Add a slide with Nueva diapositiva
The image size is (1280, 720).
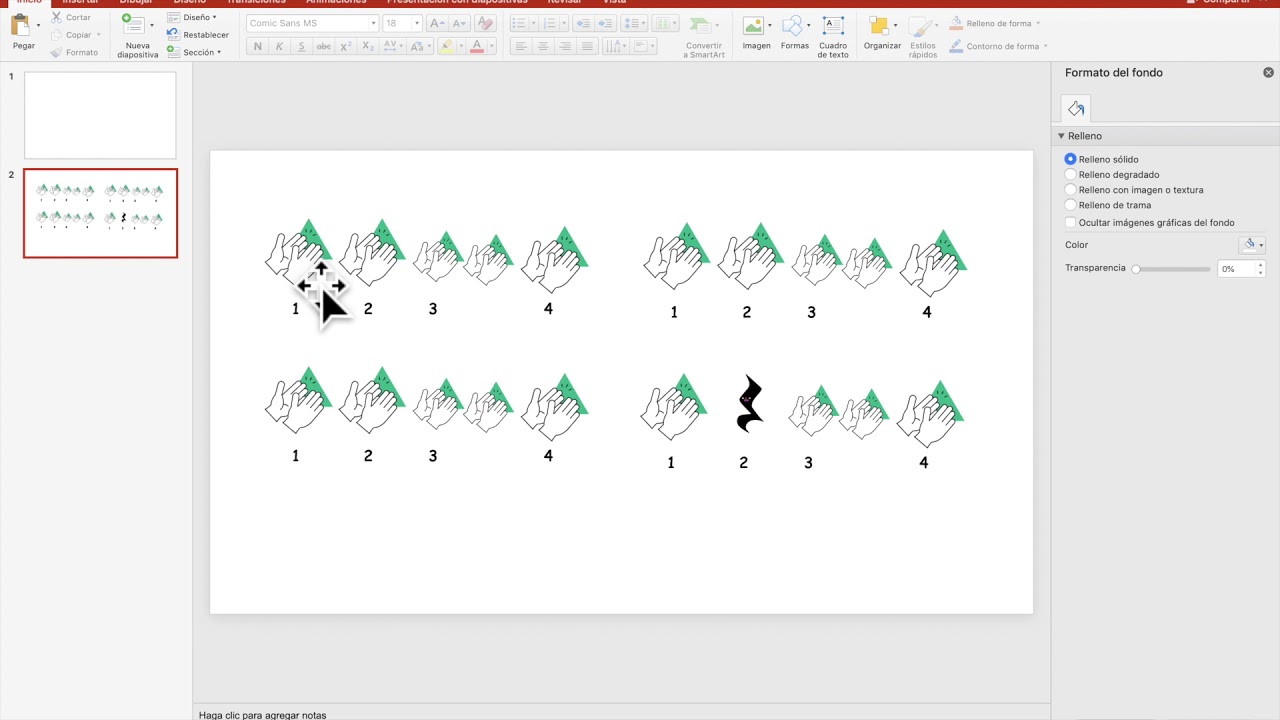[133, 26]
